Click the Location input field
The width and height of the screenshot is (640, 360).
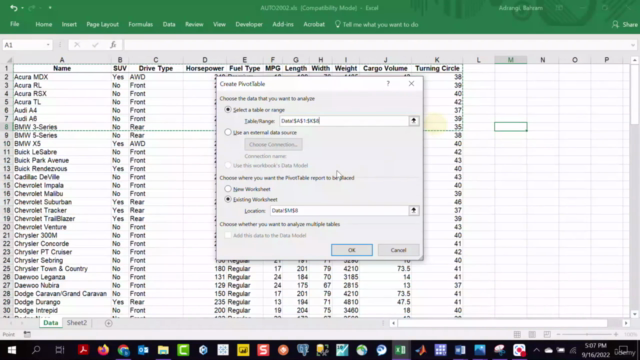[x=339, y=211]
